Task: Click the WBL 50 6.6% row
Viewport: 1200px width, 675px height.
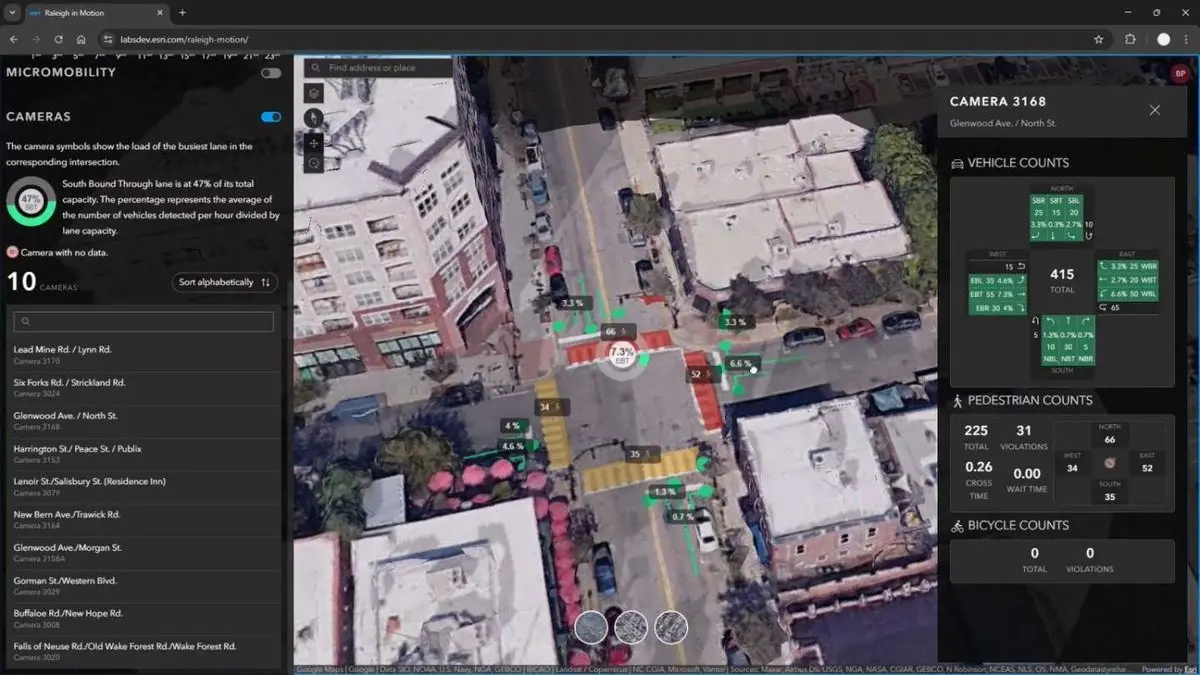Action: tap(1128, 294)
